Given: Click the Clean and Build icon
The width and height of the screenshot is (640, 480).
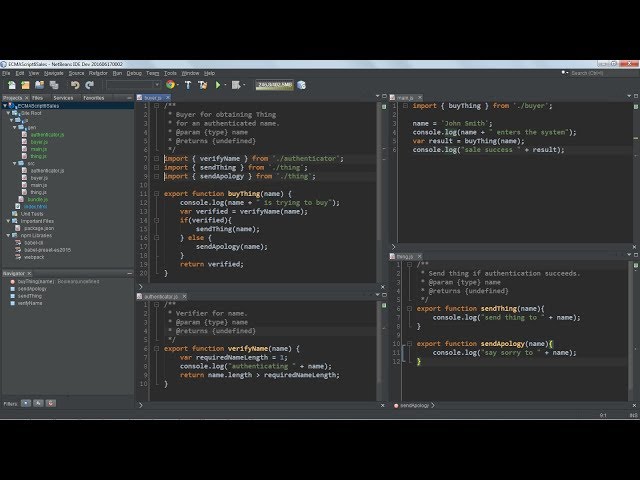Looking at the screenshot, I should pos(202,85).
